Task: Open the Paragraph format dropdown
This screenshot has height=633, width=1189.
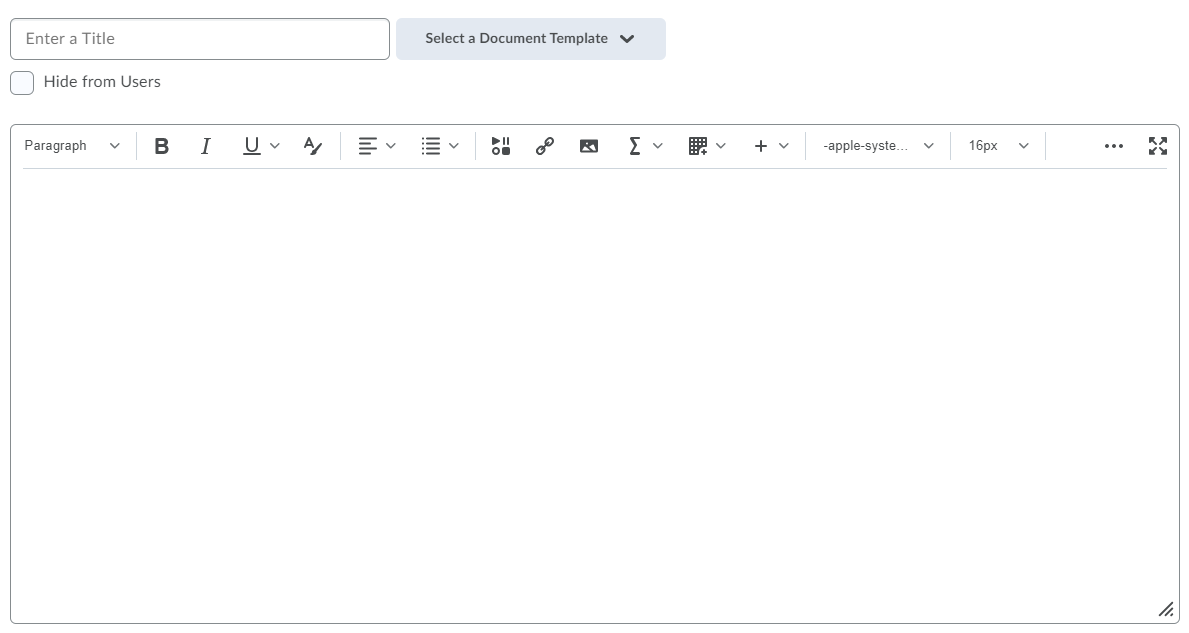Action: coord(72,146)
